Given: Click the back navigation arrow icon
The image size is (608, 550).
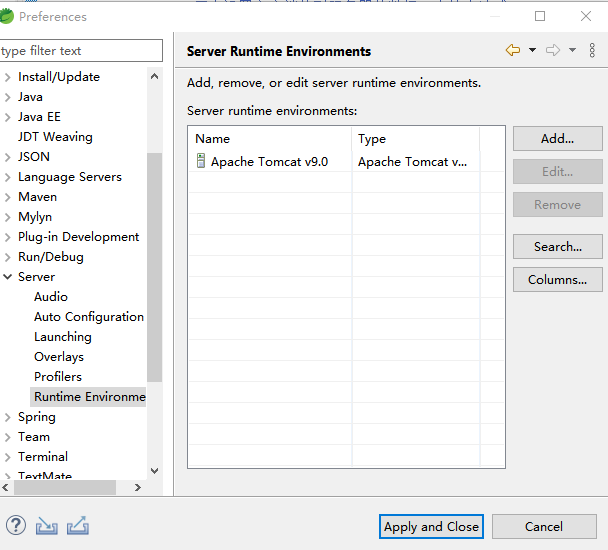Looking at the screenshot, I should pyautogui.click(x=513, y=50).
